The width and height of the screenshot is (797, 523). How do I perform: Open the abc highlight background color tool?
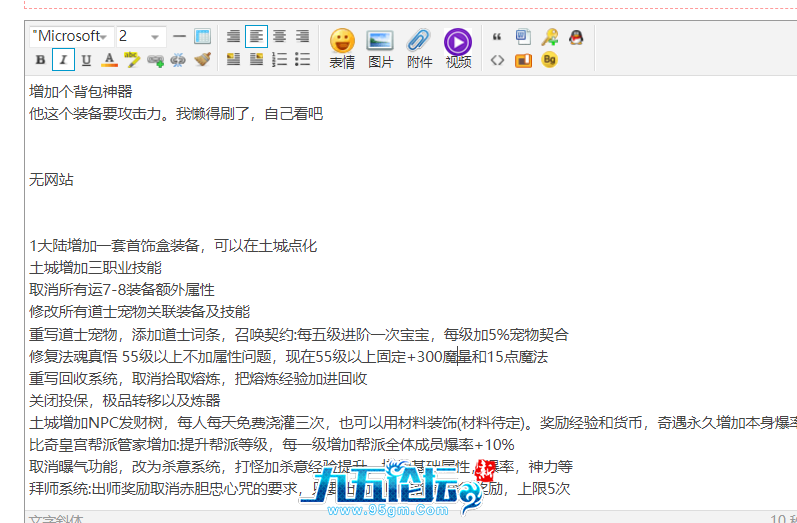point(132,60)
